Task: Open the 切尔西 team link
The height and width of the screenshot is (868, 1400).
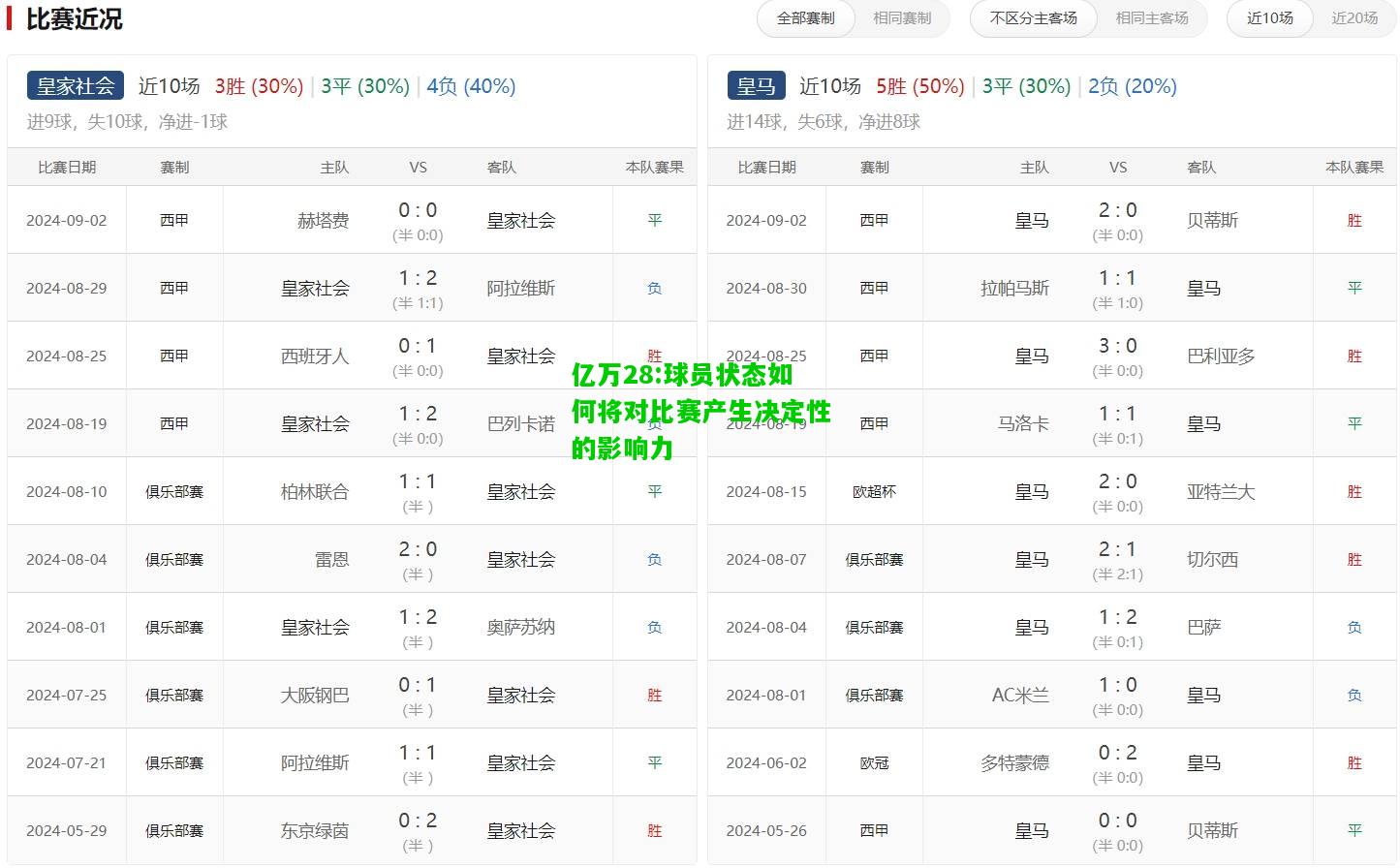Action: click(1213, 560)
